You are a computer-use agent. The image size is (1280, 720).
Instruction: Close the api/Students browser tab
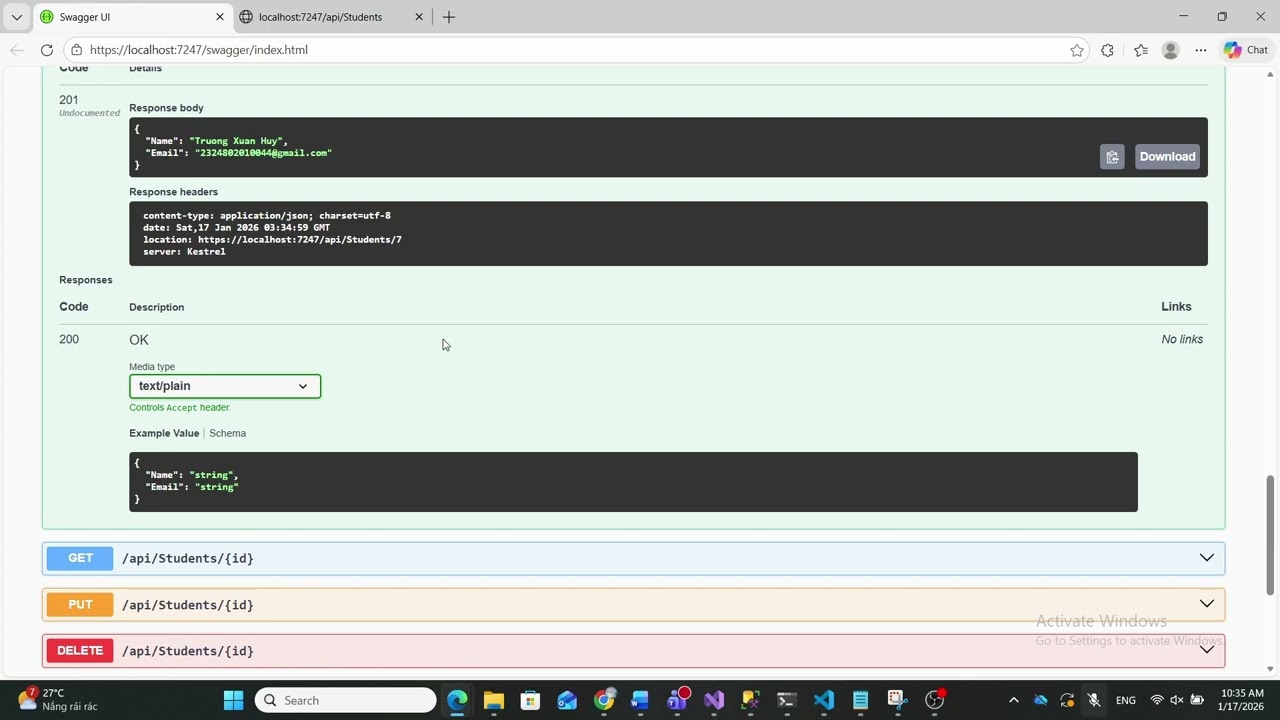419,17
